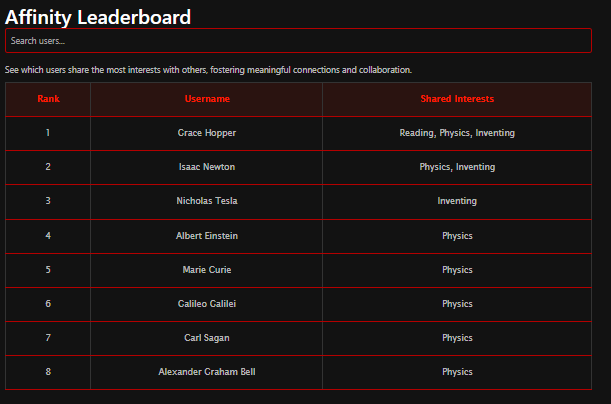Click the Affinity Leaderboard heading
The width and height of the screenshot is (611, 404).
(x=98, y=17)
